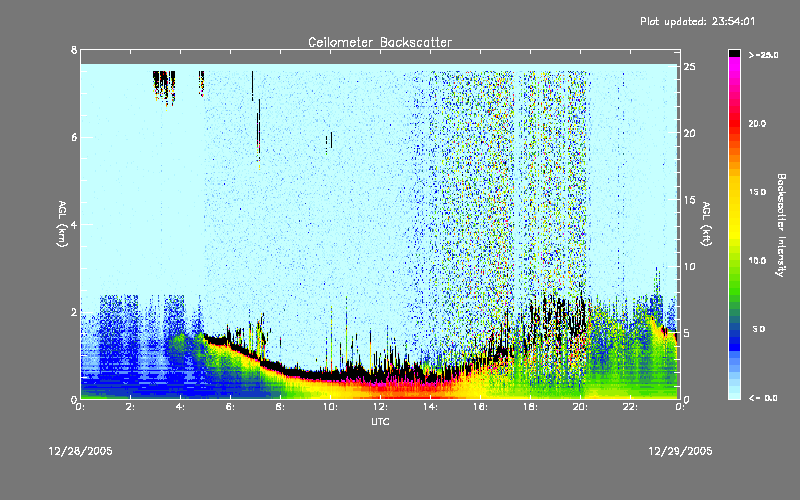The height and width of the screenshot is (500, 800).
Task: Click the '22:' hour tick on the UTC axis
Action: tap(630, 407)
